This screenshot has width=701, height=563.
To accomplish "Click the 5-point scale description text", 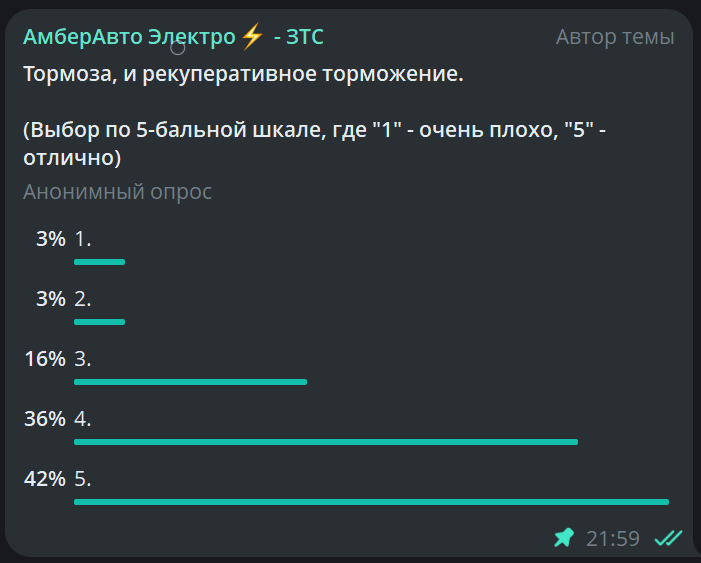I will [315, 144].
